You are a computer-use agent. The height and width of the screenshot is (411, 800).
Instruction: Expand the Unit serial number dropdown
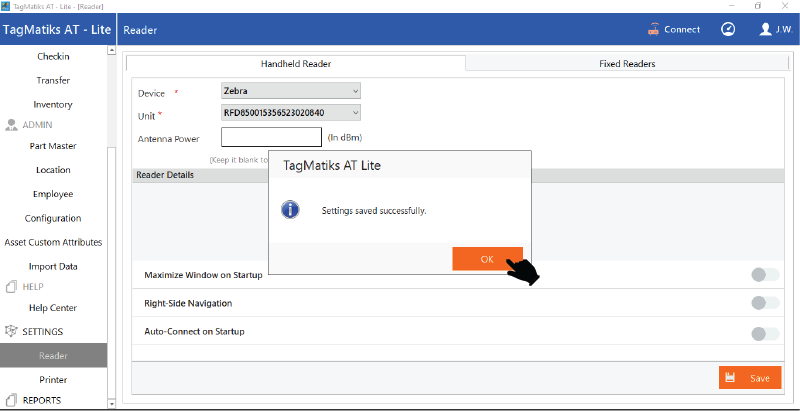(290, 113)
